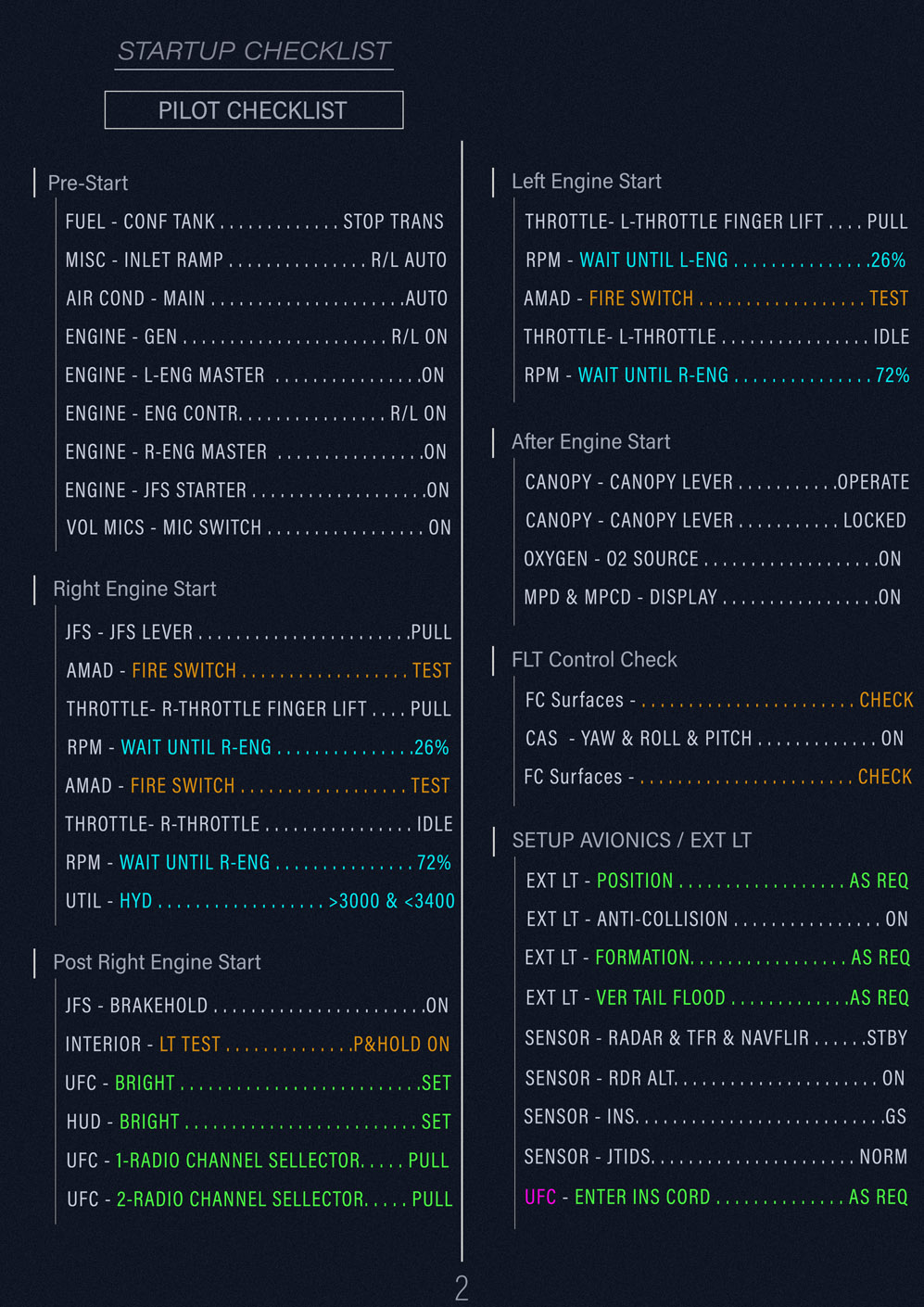Select the Pre-Start section header
This screenshot has width=924, height=1307.
point(88,183)
